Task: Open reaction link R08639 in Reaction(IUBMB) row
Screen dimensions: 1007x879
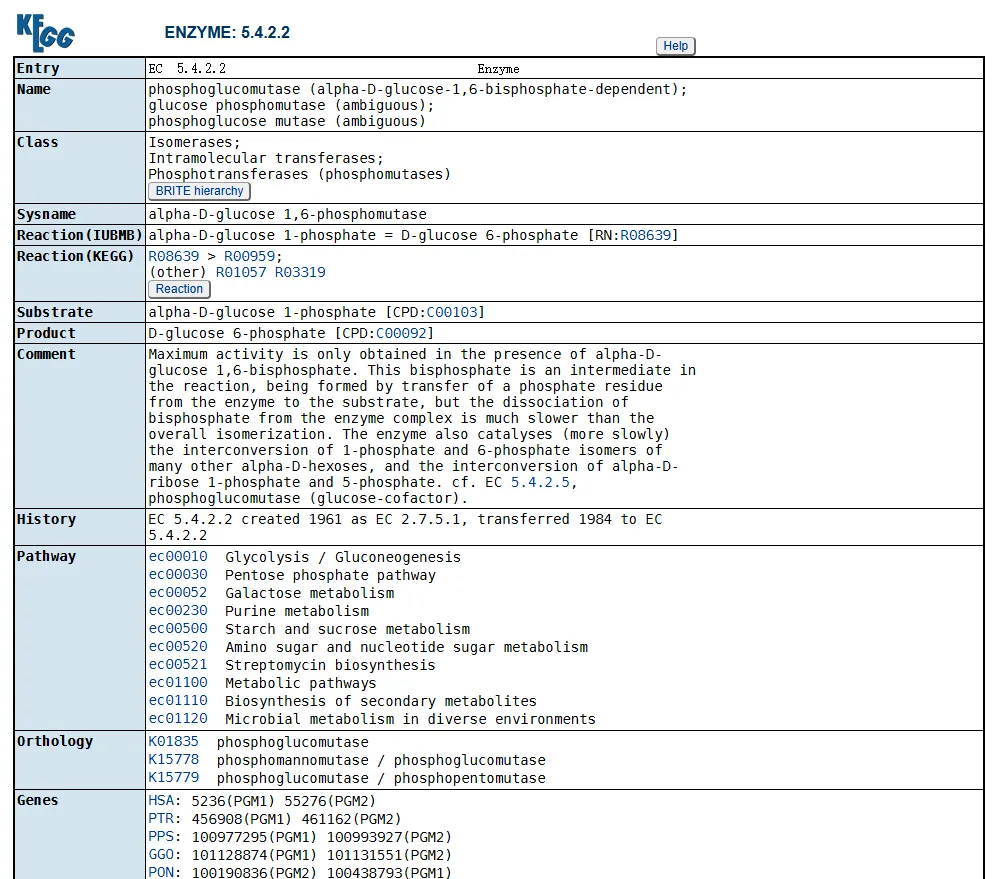Action: coord(645,235)
